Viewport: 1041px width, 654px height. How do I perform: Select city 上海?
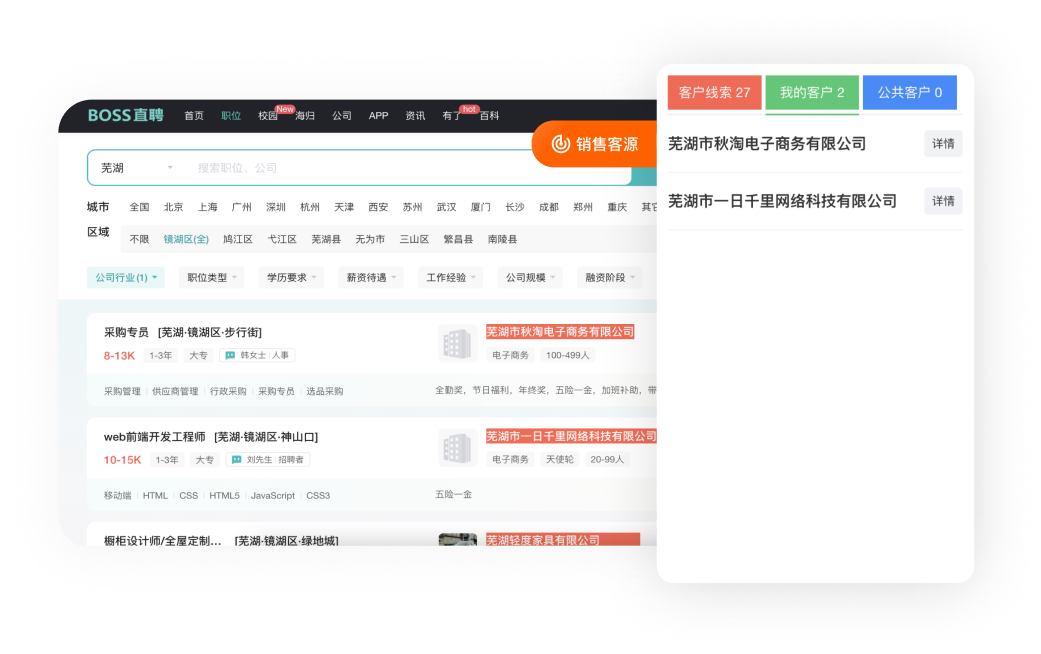(208, 207)
